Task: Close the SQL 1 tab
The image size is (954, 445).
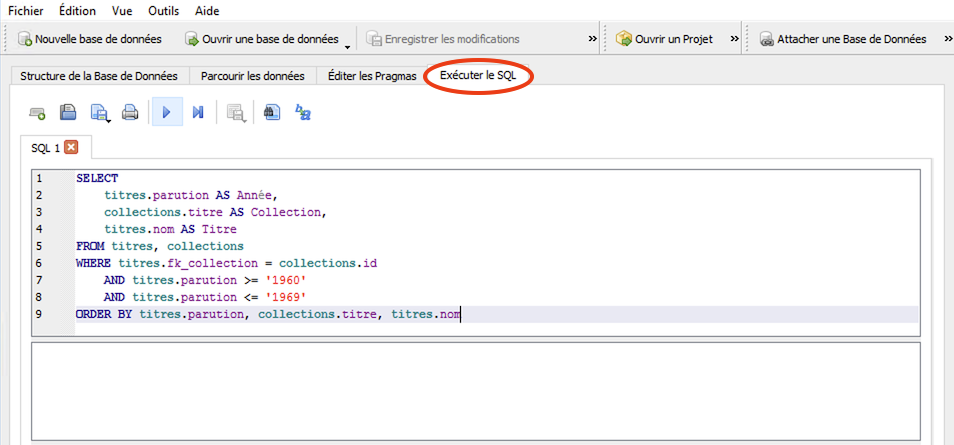Action: 71,148
